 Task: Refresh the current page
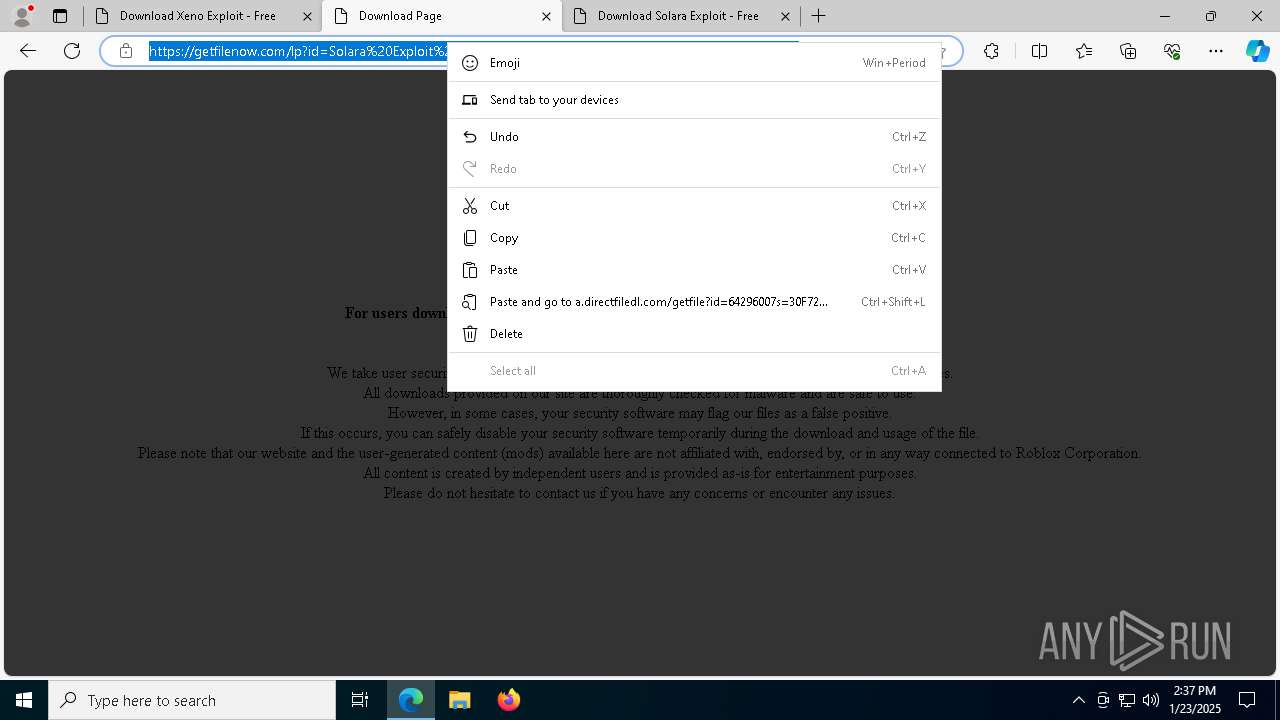72,51
